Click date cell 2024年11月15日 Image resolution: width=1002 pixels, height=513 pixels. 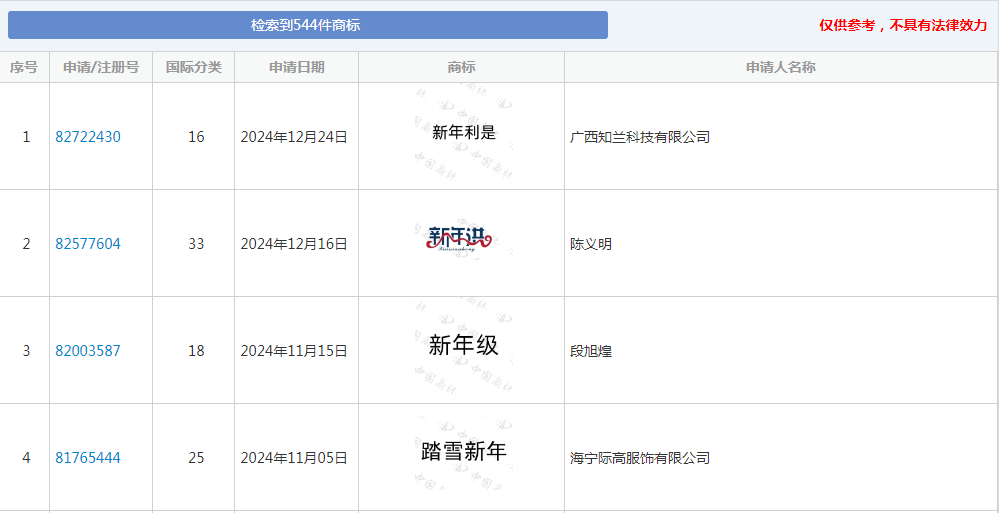click(x=294, y=351)
